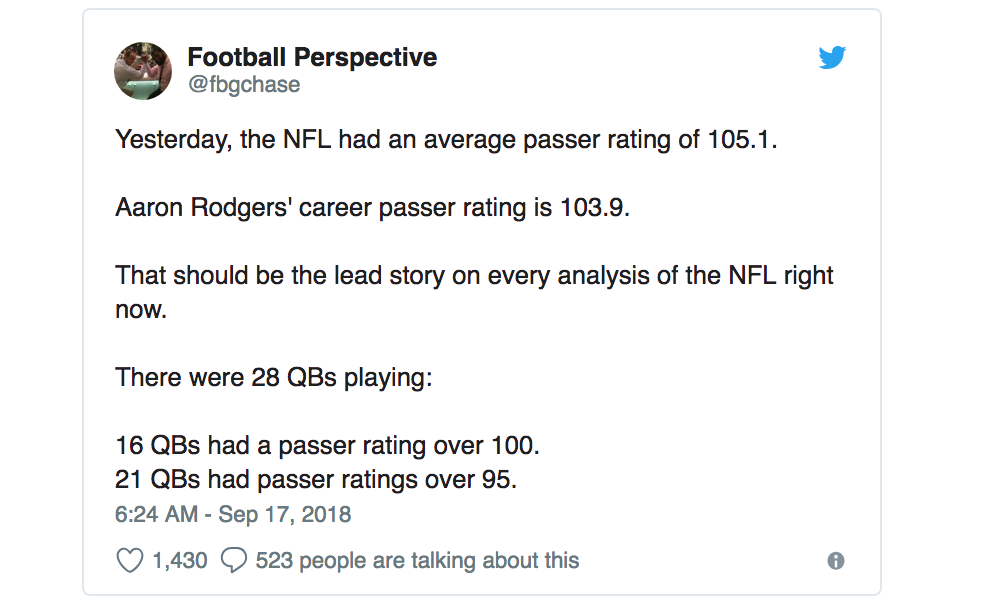Click the @fbgchase handle
The height and width of the screenshot is (612, 986).
pos(244,85)
